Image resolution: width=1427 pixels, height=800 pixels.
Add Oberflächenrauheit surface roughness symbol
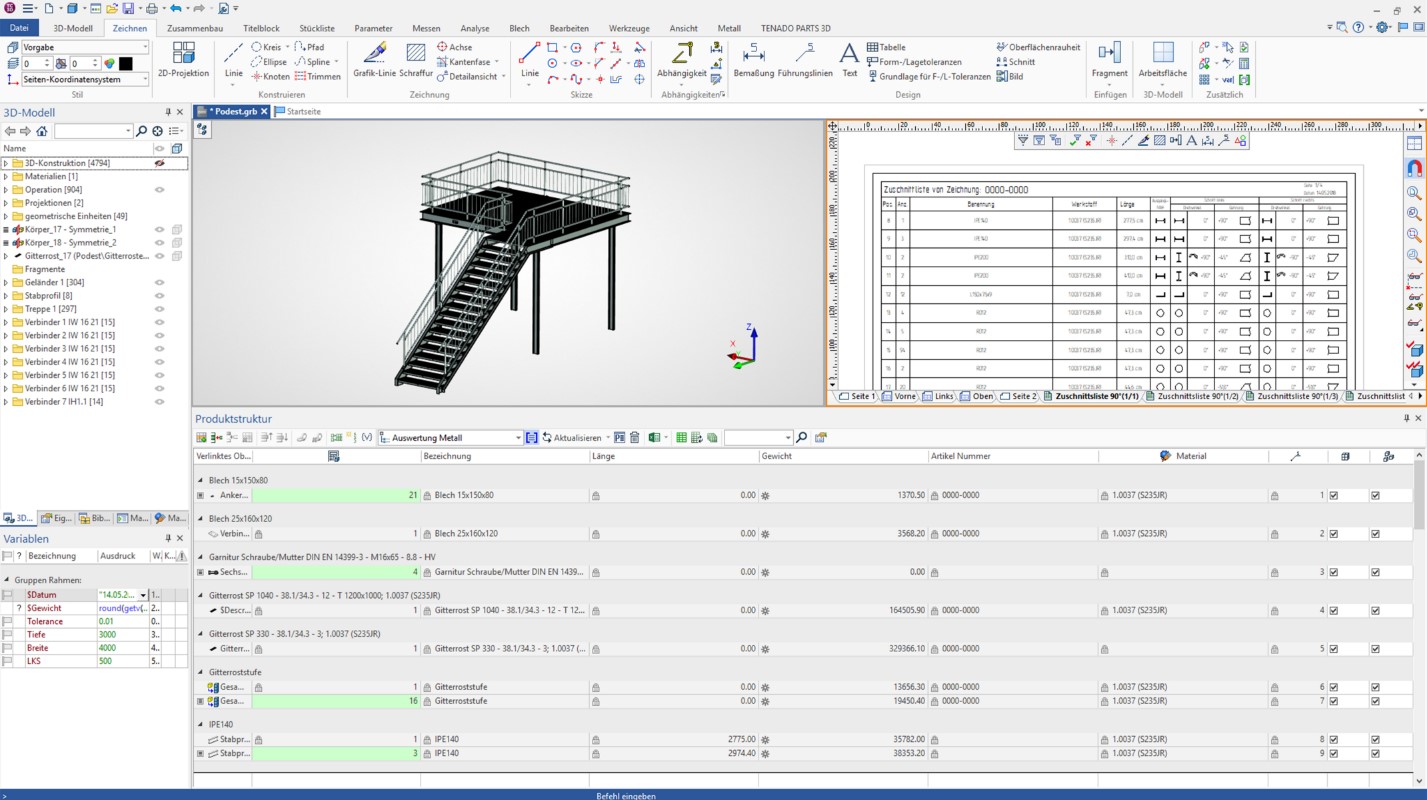coord(1038,47)
